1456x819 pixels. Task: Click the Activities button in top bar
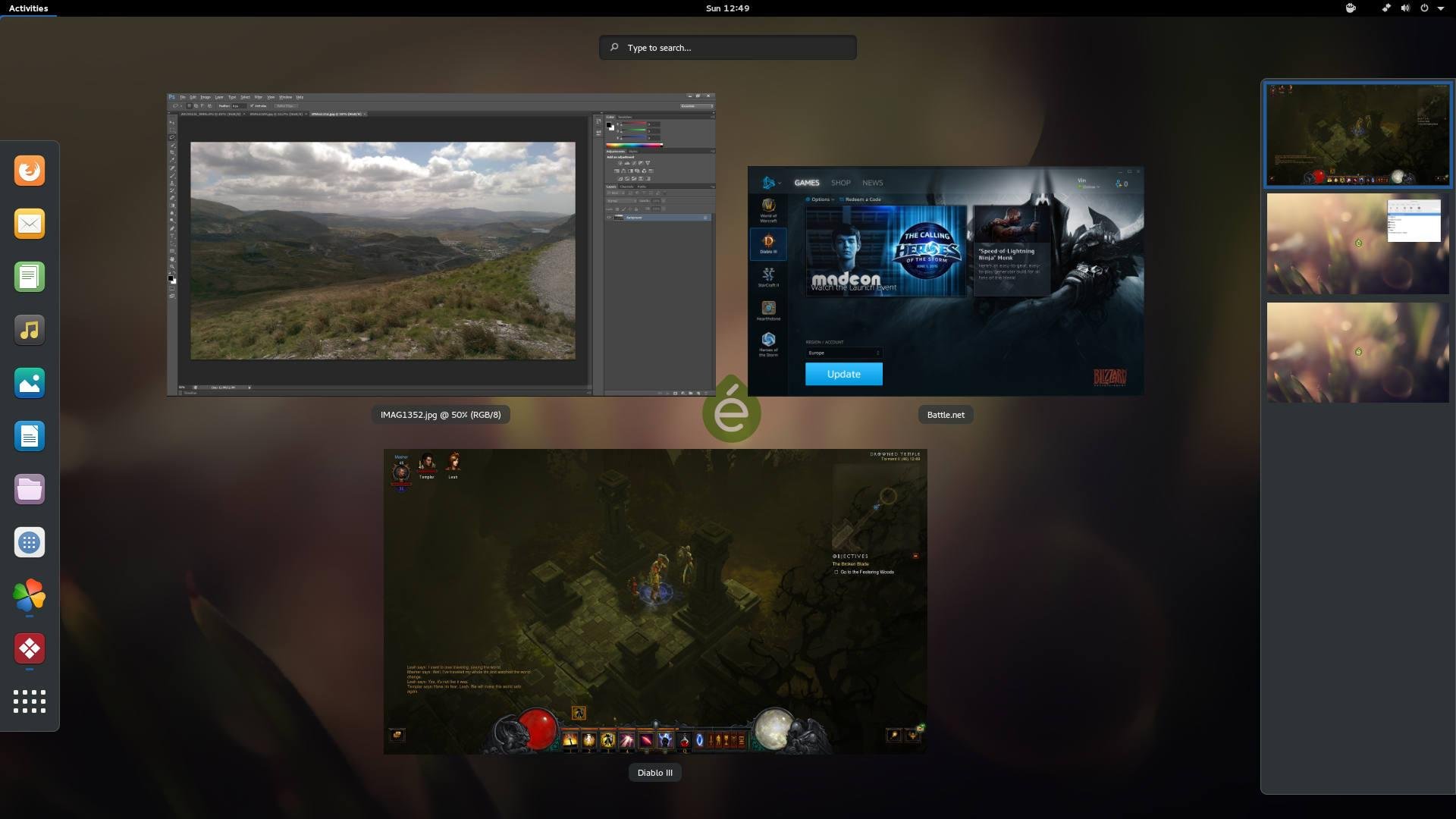[28, 8]
